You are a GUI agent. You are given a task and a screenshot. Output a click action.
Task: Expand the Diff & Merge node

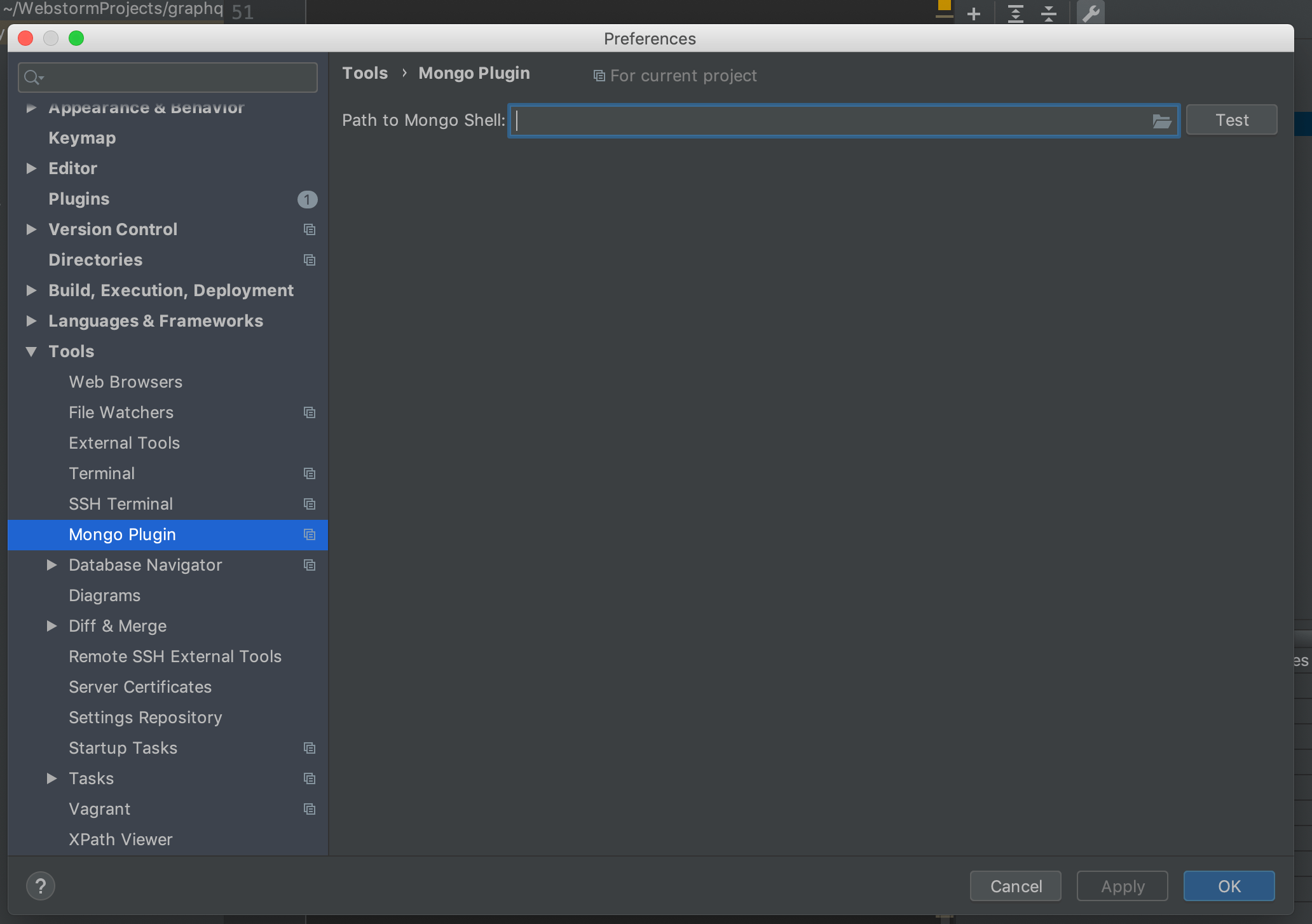click(x=52, y=626)
